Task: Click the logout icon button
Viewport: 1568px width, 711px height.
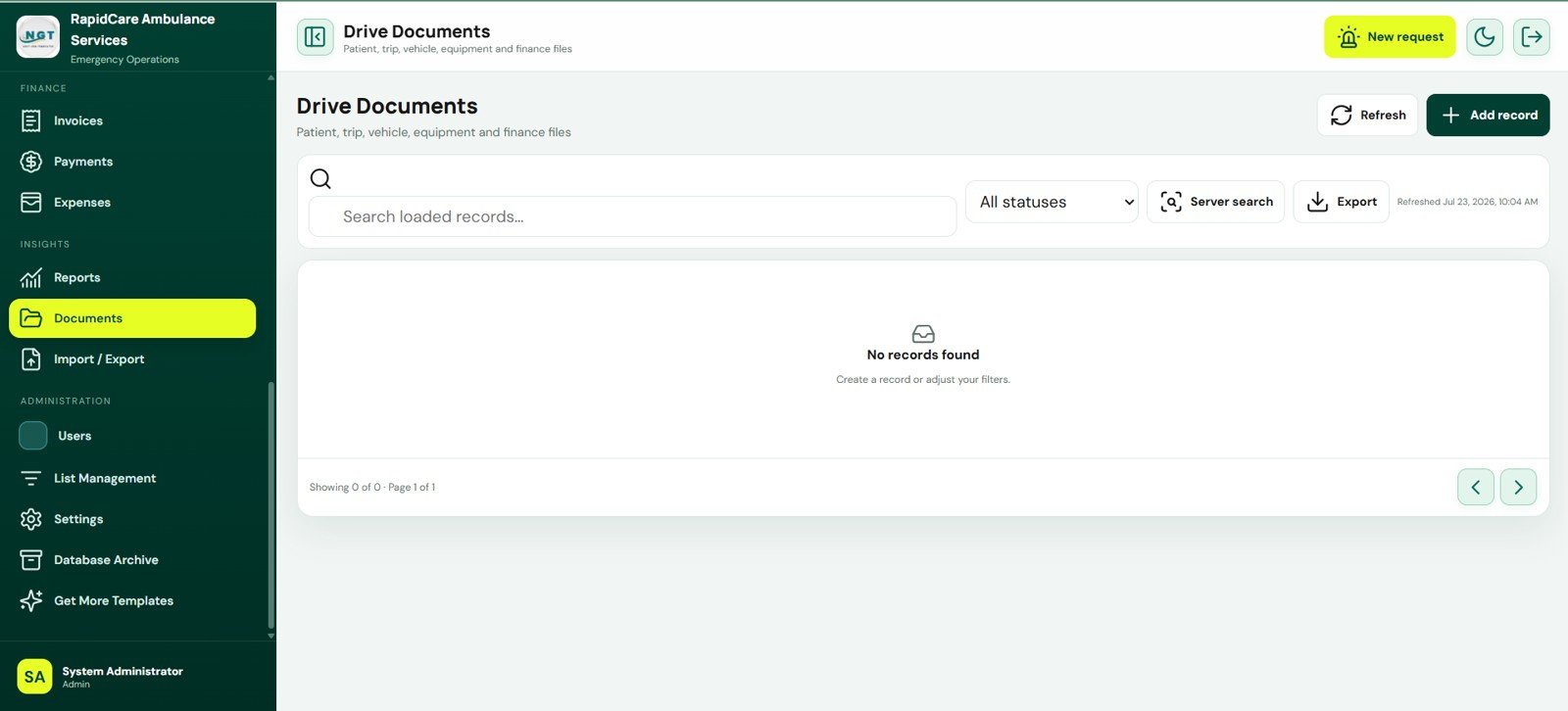Action: click(1532, 37)
